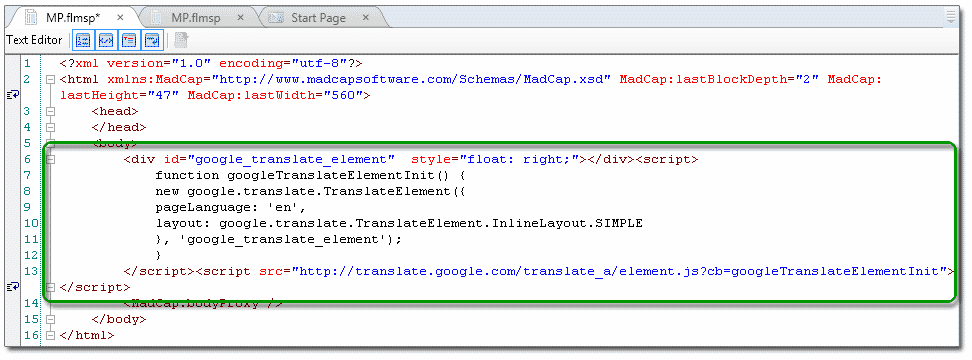Collapse the html block on line 2
This screenshot has width=972, height=360.
tap(50, 79)
